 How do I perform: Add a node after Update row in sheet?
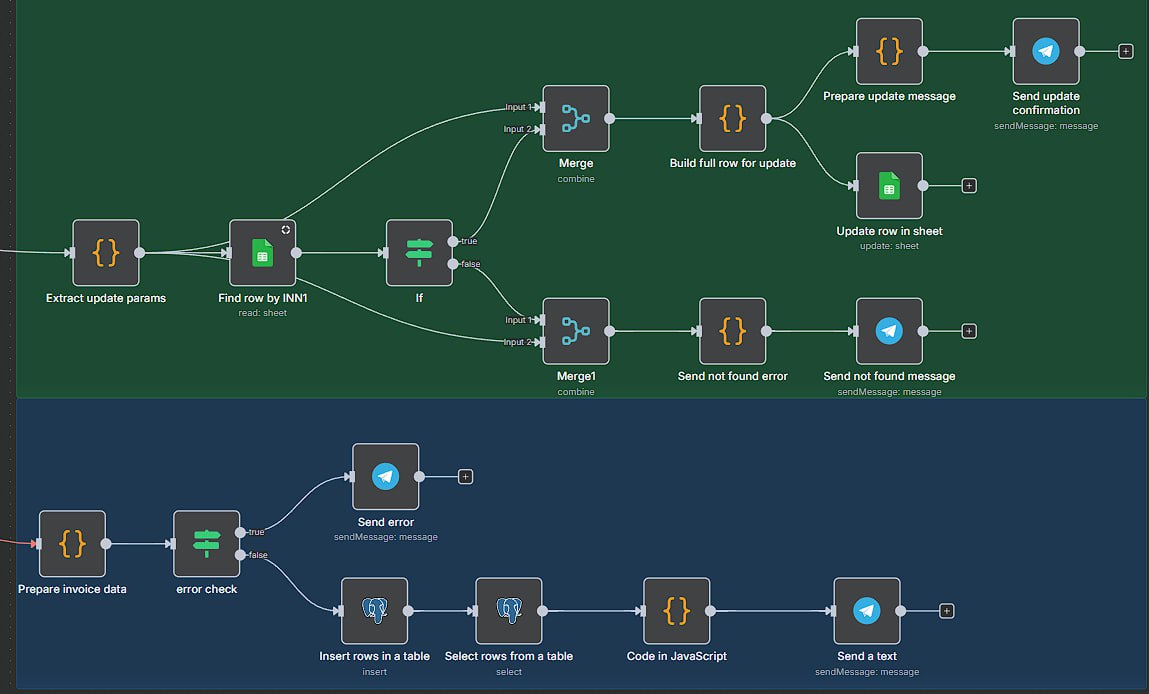pos(969,186)
